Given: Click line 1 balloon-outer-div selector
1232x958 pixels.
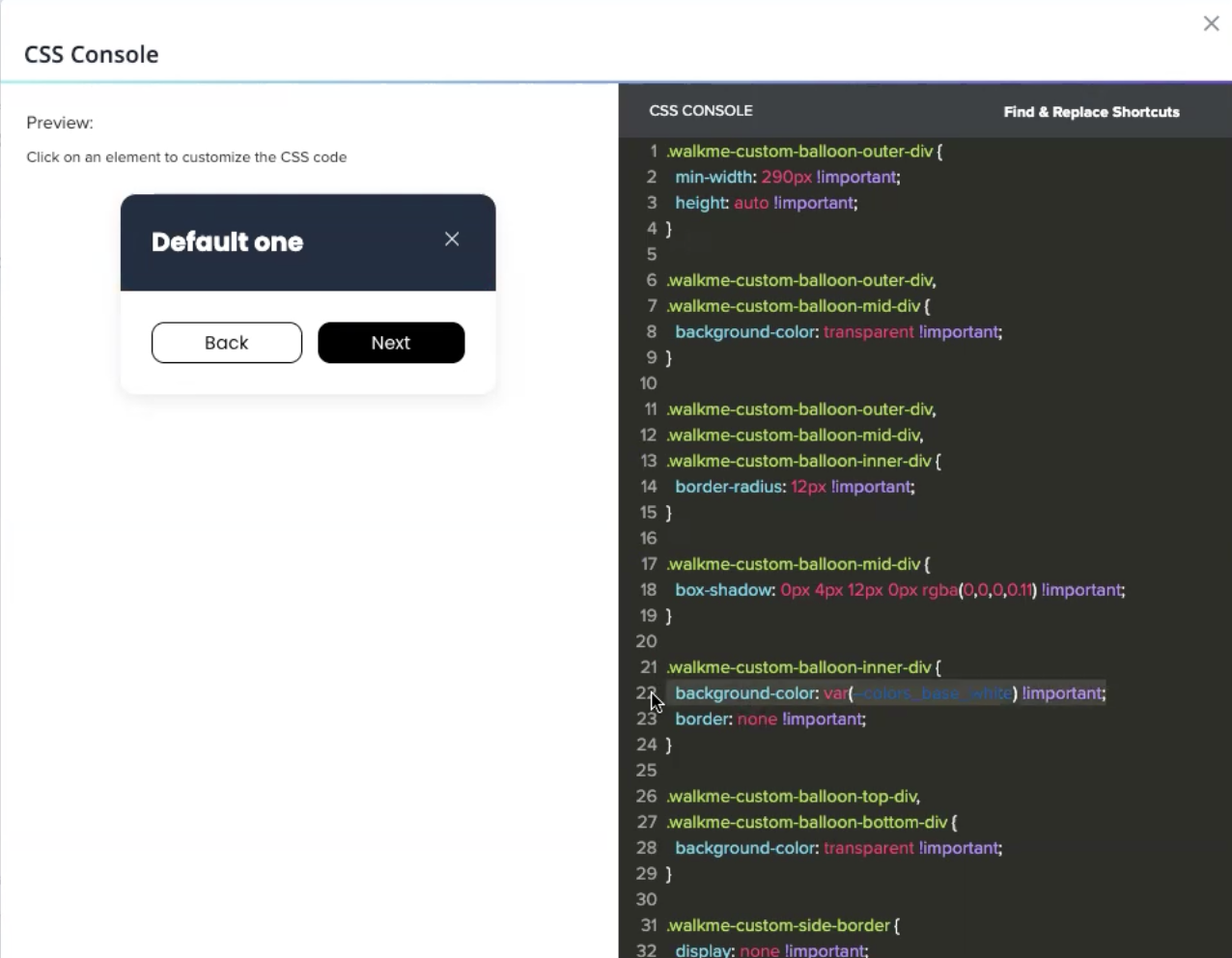Looking at the screenshot, I should coord(799,152).
